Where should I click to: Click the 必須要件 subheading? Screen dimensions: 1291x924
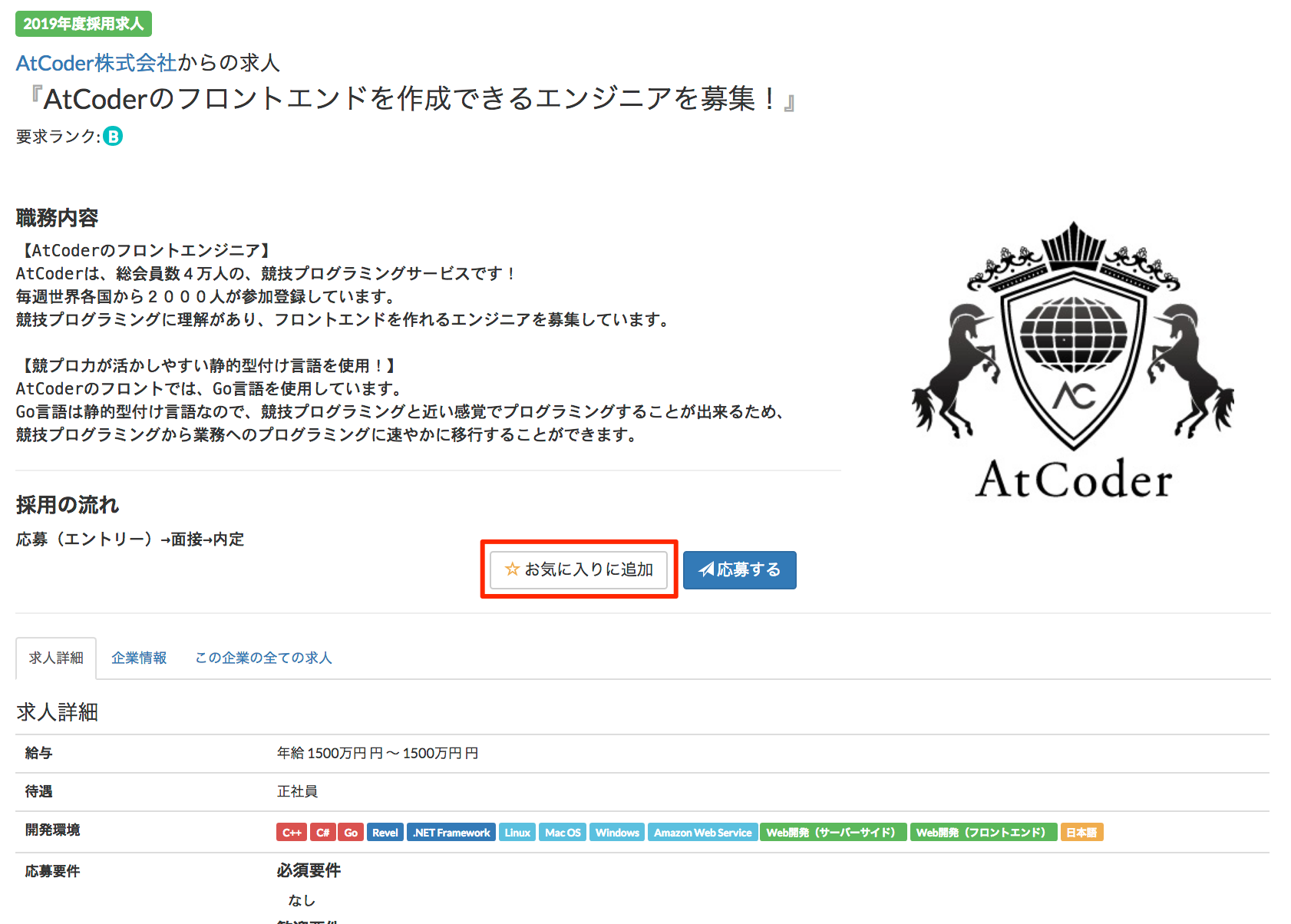[x=309, y=870]
